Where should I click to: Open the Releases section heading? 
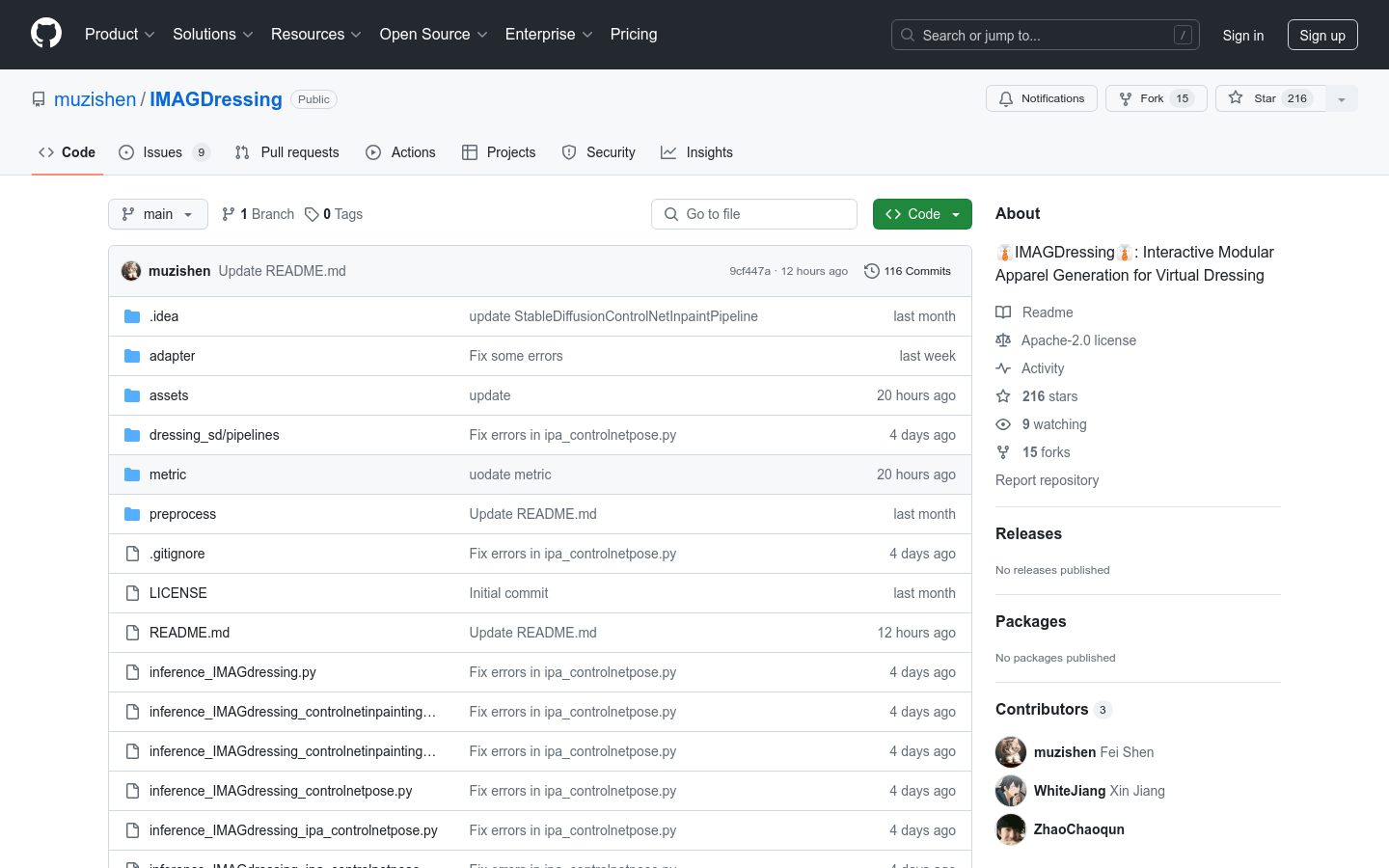tap(1028, 533)
